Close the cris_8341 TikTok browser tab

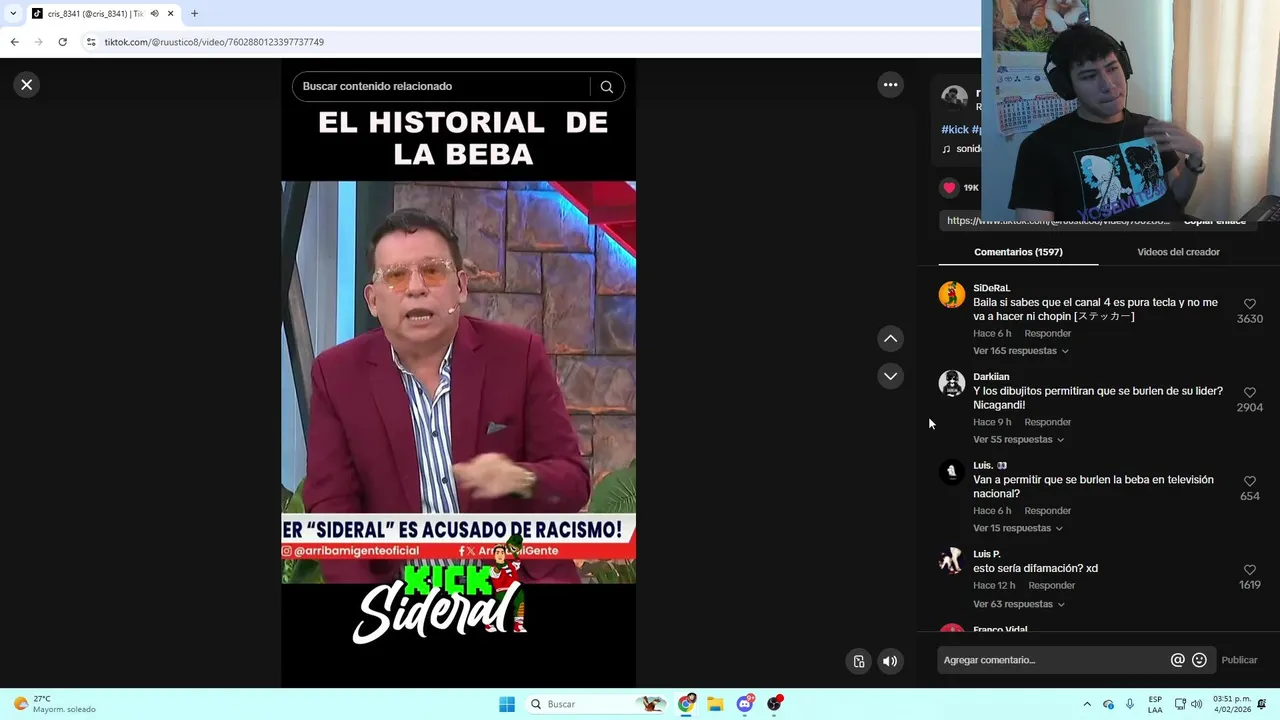pos(170,14)
